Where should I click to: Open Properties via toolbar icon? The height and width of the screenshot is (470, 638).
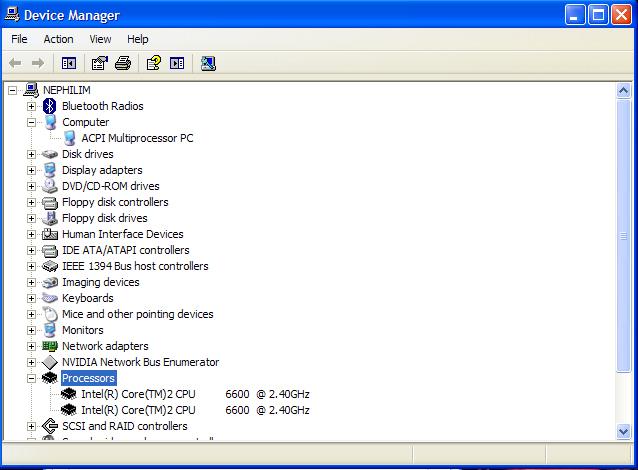[x=99, y=63]
